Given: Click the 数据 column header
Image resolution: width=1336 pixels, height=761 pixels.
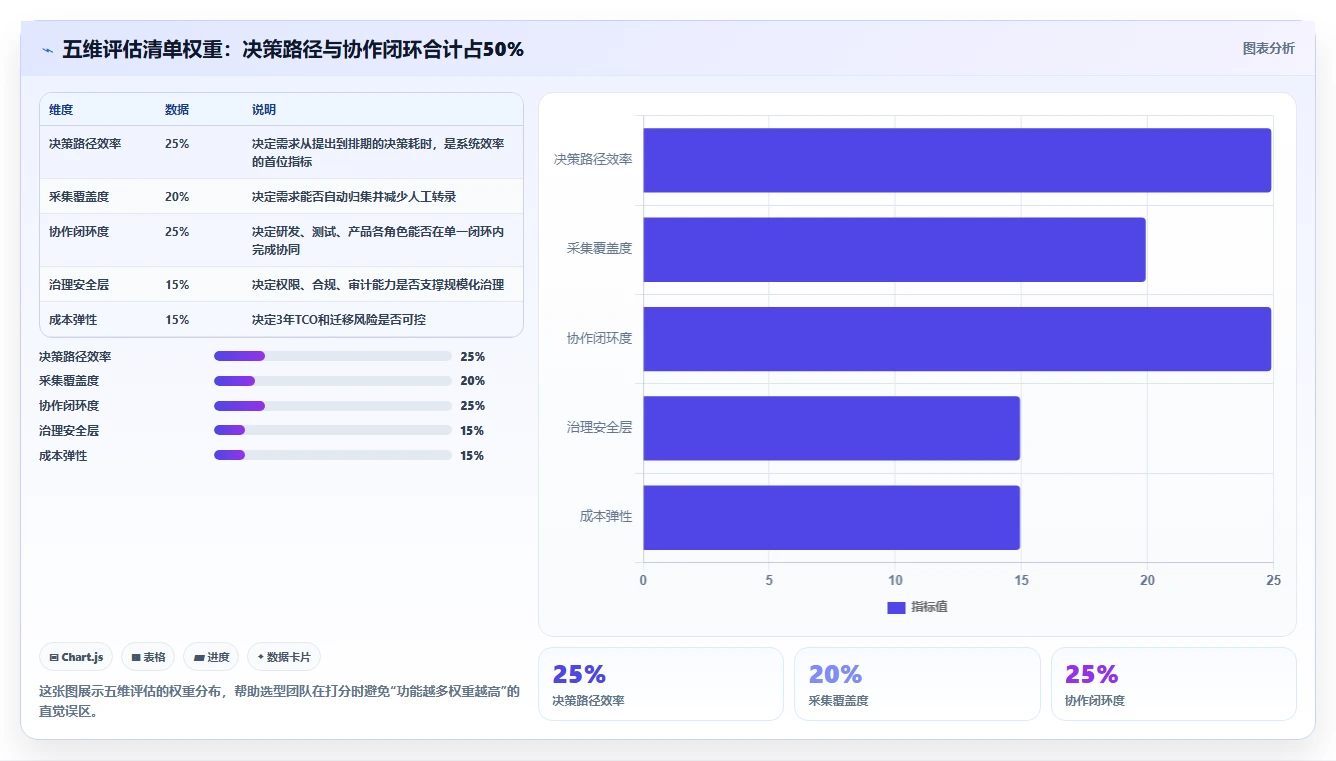Looking at the screenshot, I should [x=177, y=109].
